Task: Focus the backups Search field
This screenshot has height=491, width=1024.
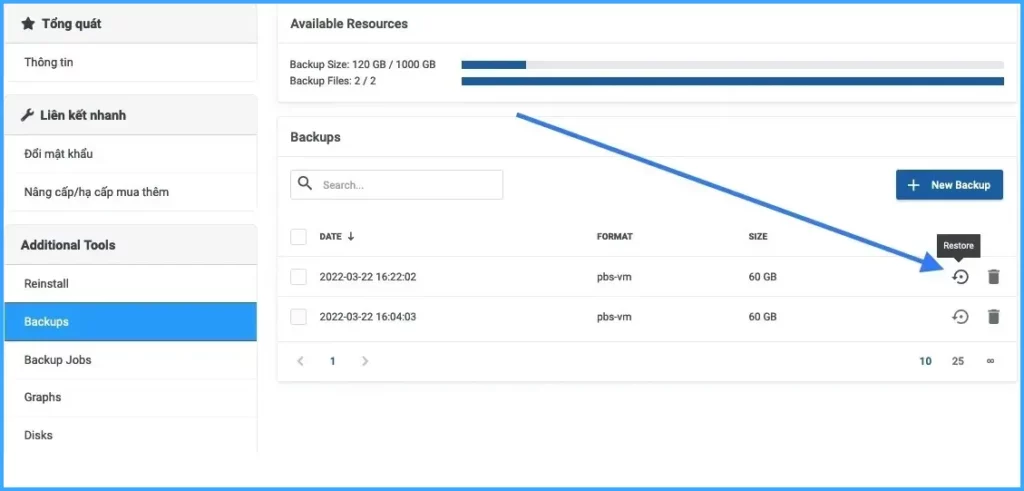Action: click(x=396, y=185)
